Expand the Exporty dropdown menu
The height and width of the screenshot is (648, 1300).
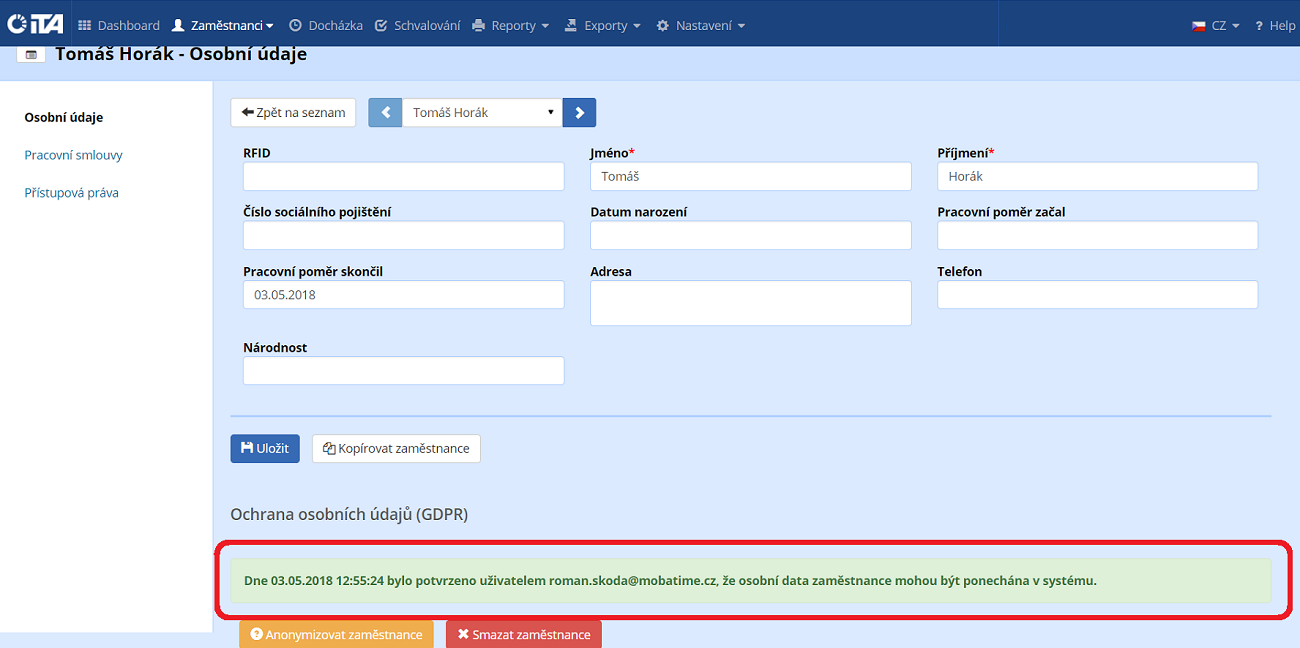602,26
